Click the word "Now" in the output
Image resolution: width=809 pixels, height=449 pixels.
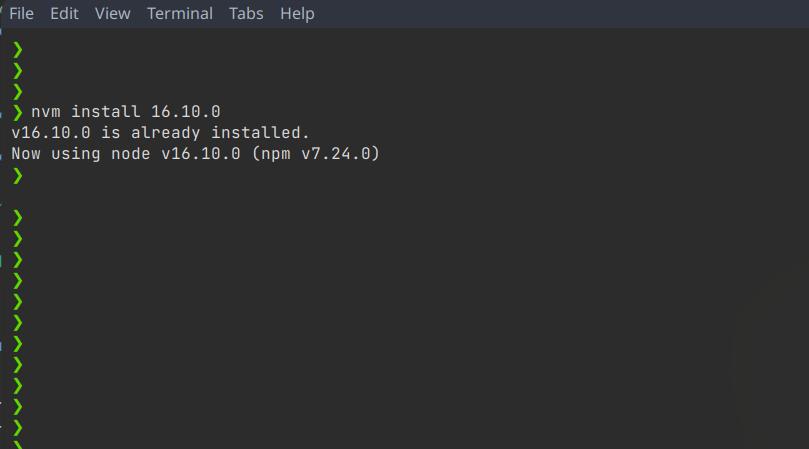(x=26, y=154)
